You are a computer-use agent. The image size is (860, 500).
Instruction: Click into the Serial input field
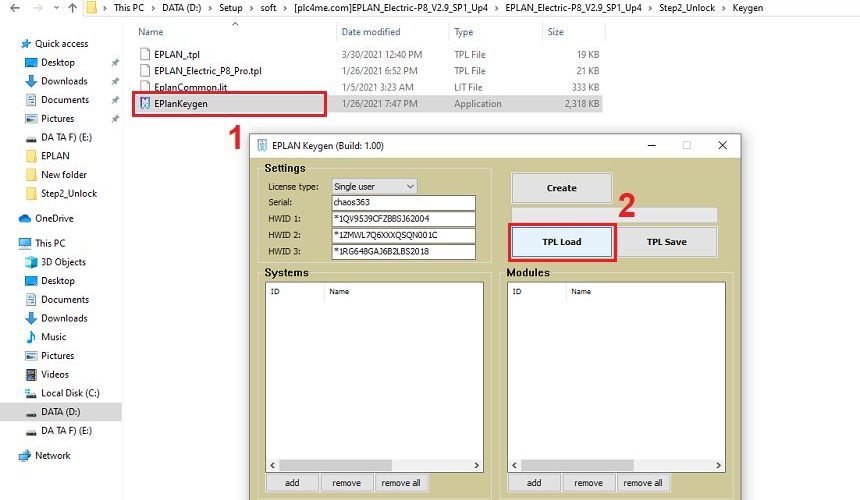coord(404,202)
